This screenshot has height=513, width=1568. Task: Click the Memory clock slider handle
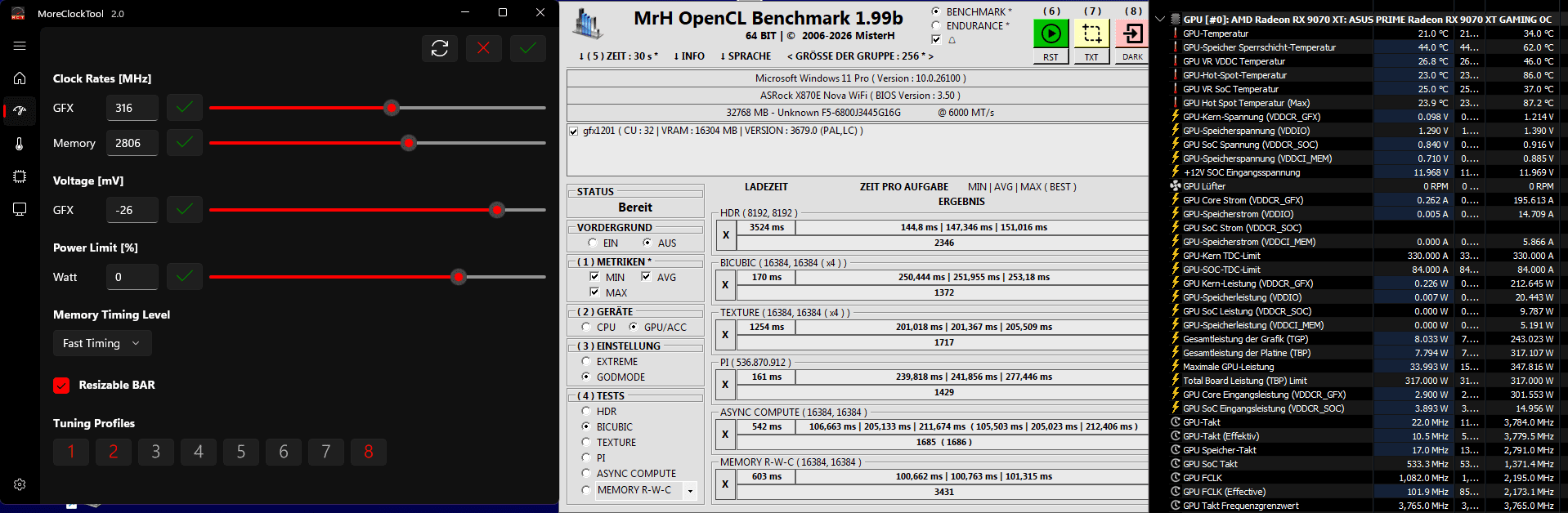pos(409,143)
